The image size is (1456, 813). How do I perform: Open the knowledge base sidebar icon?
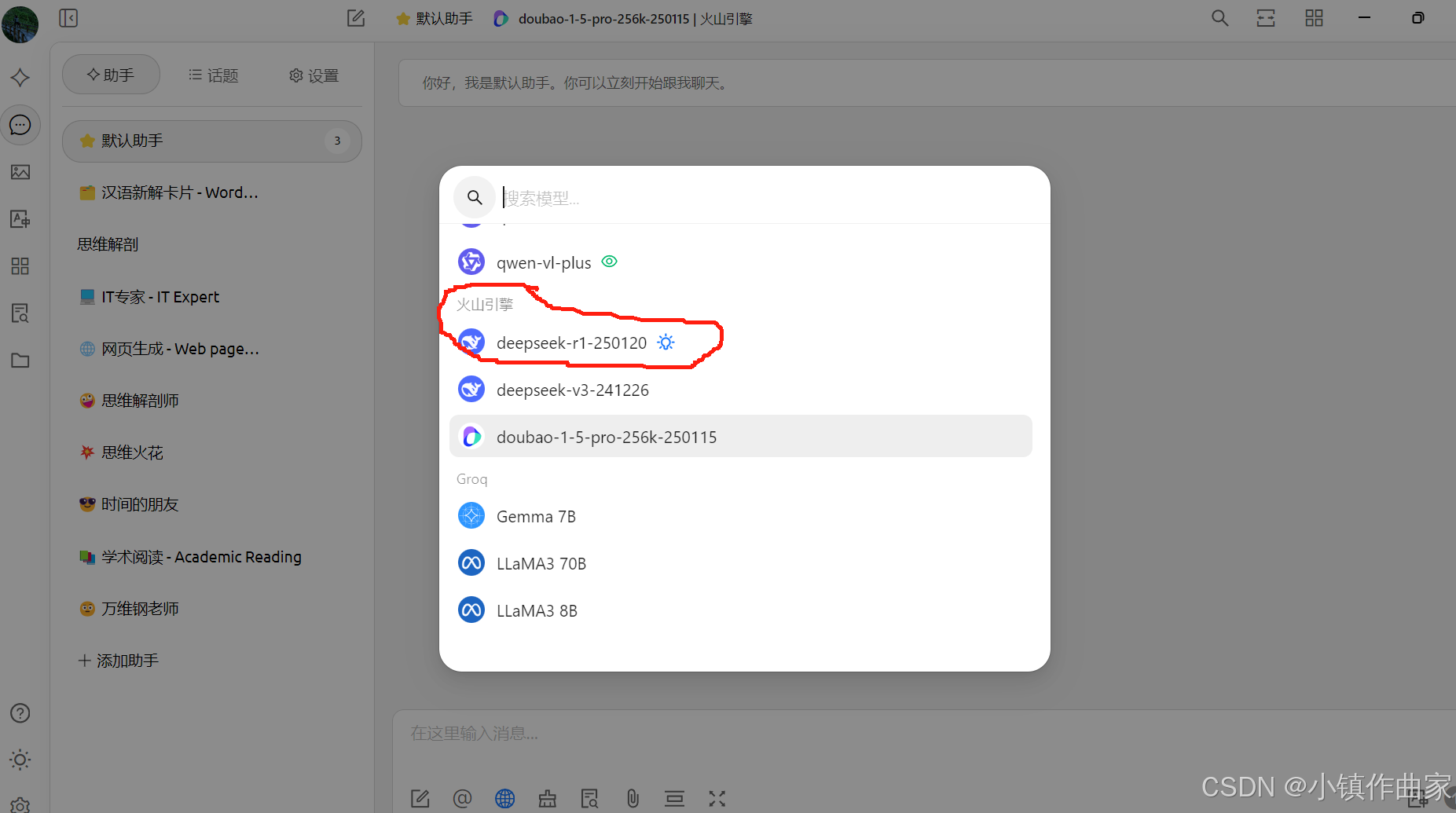pyautogui.click(x=20, y=313)
